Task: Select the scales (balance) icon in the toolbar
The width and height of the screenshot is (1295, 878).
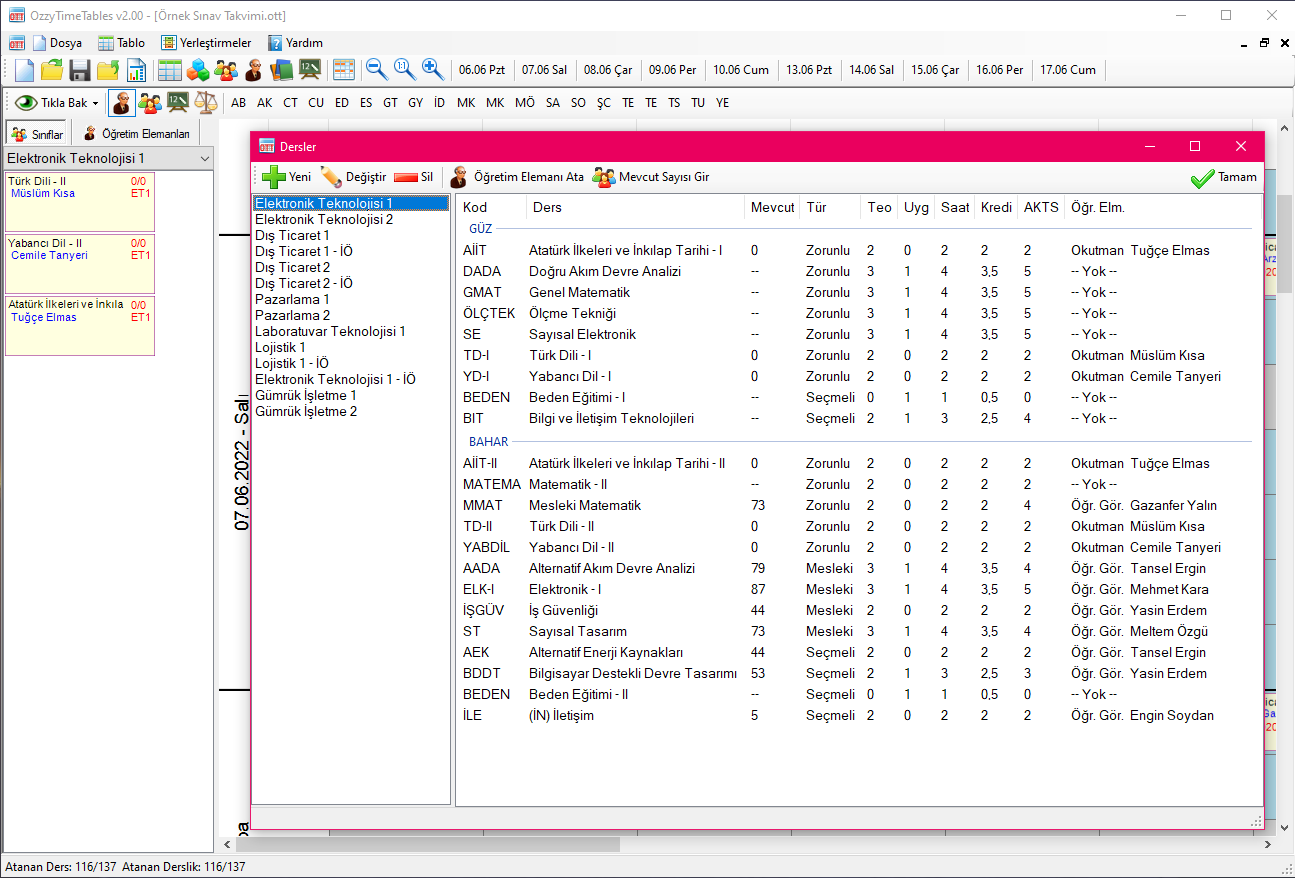Action: (x=209, y=102)
